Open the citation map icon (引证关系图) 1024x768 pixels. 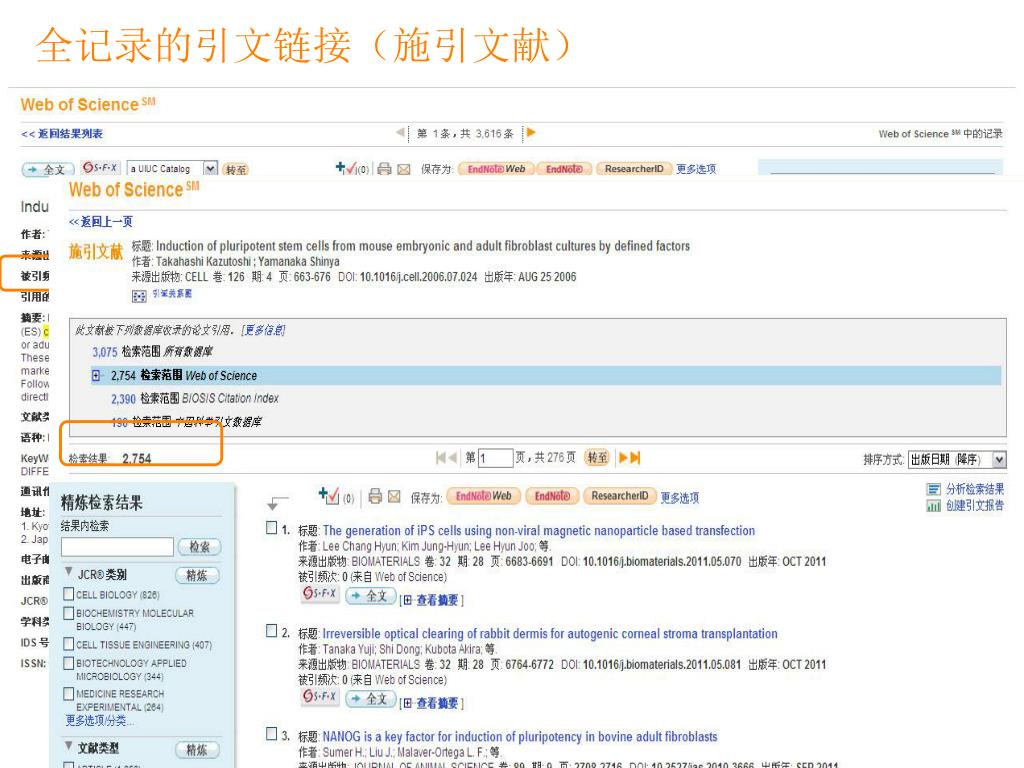point(139,296)
